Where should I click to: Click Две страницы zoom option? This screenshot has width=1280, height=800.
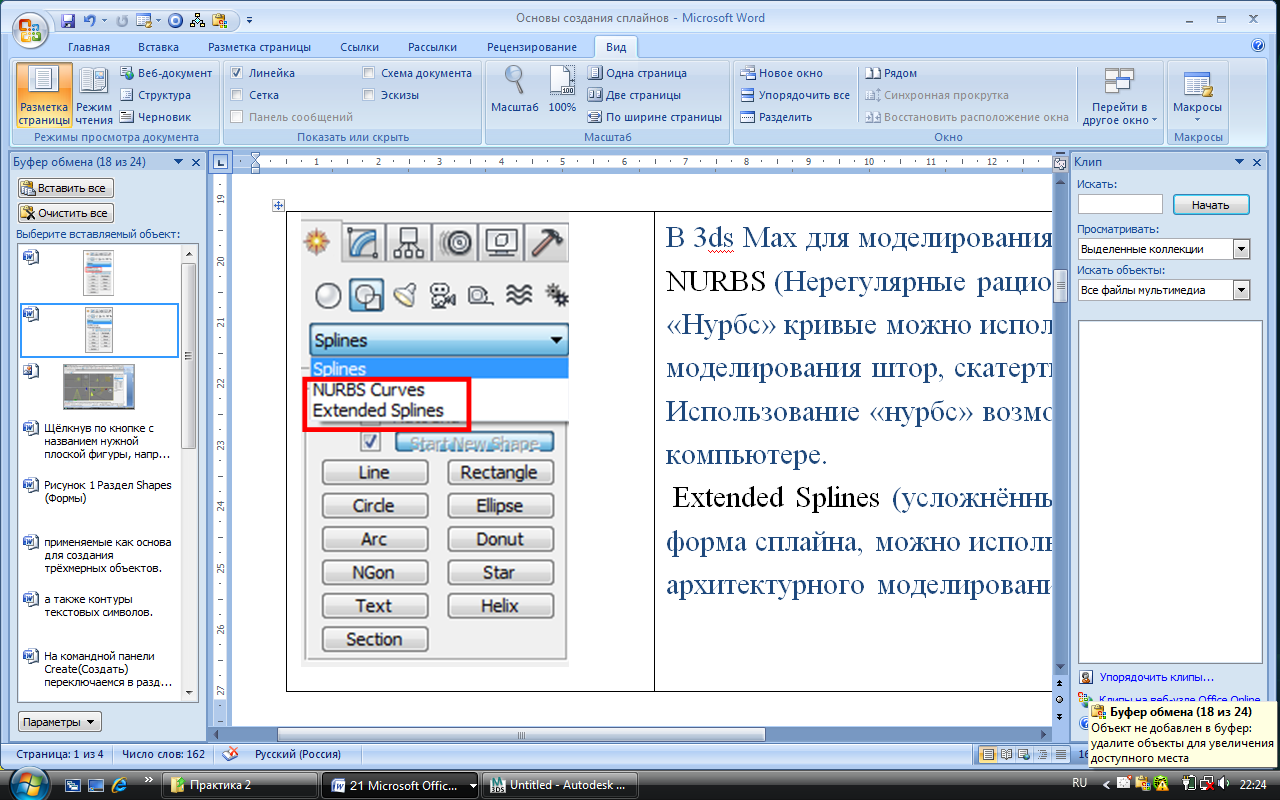(635, 95)
